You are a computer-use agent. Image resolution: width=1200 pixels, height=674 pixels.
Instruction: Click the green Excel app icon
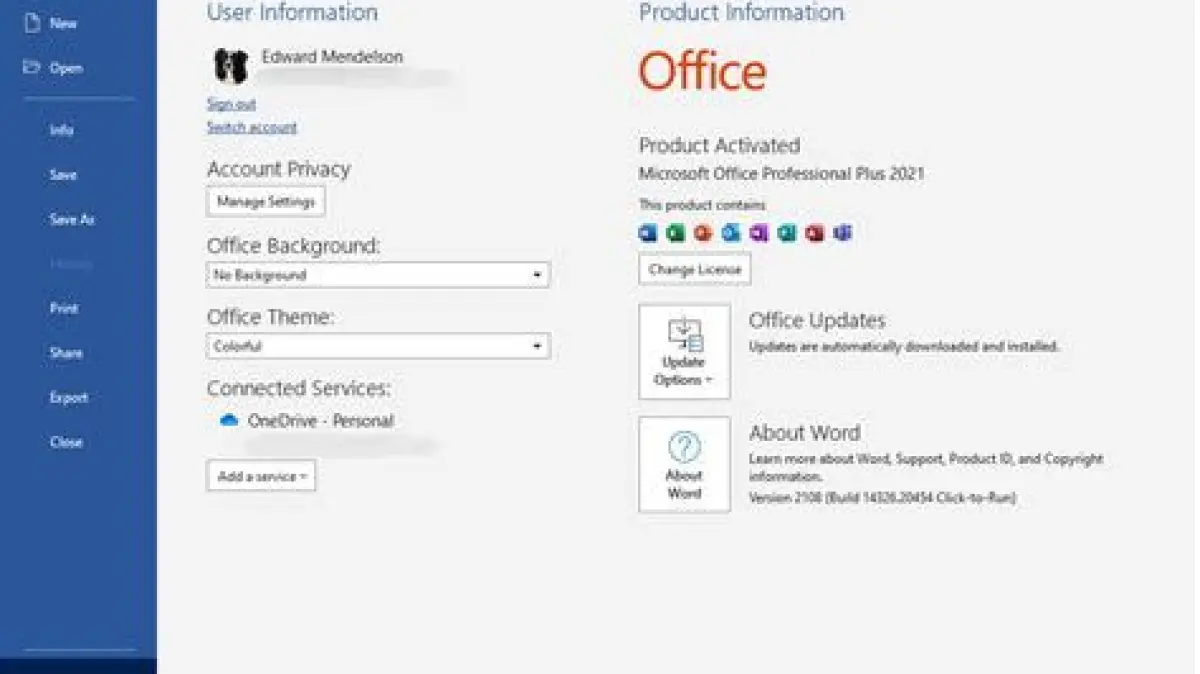point(676,233)
